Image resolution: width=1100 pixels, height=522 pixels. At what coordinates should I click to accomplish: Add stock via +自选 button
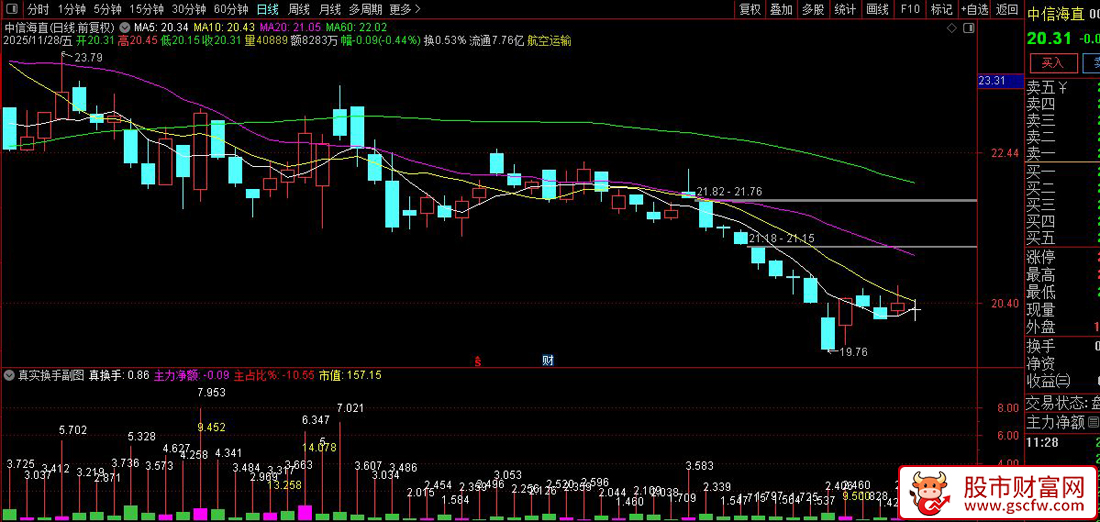[975, 9]
